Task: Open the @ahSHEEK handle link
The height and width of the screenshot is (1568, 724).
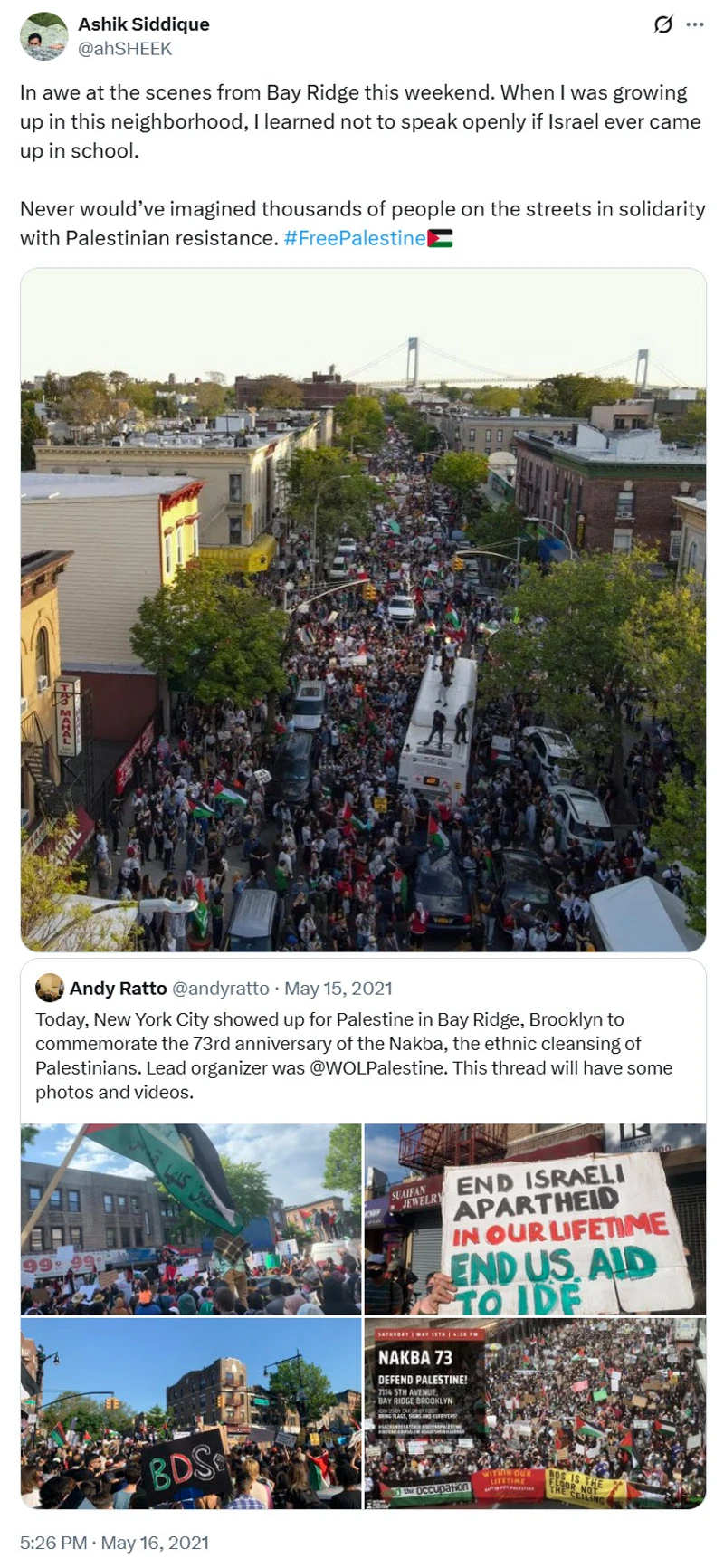Action: [125, 49]
